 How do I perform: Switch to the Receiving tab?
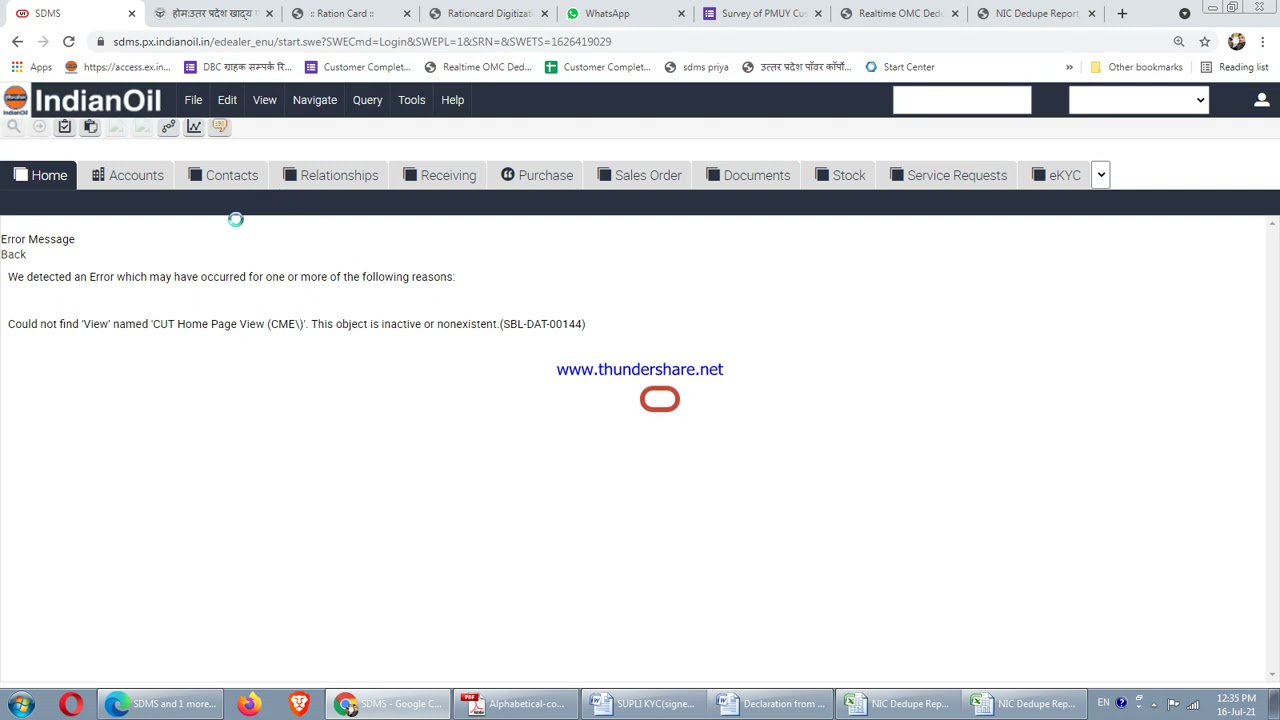click(x=439, y=176)
